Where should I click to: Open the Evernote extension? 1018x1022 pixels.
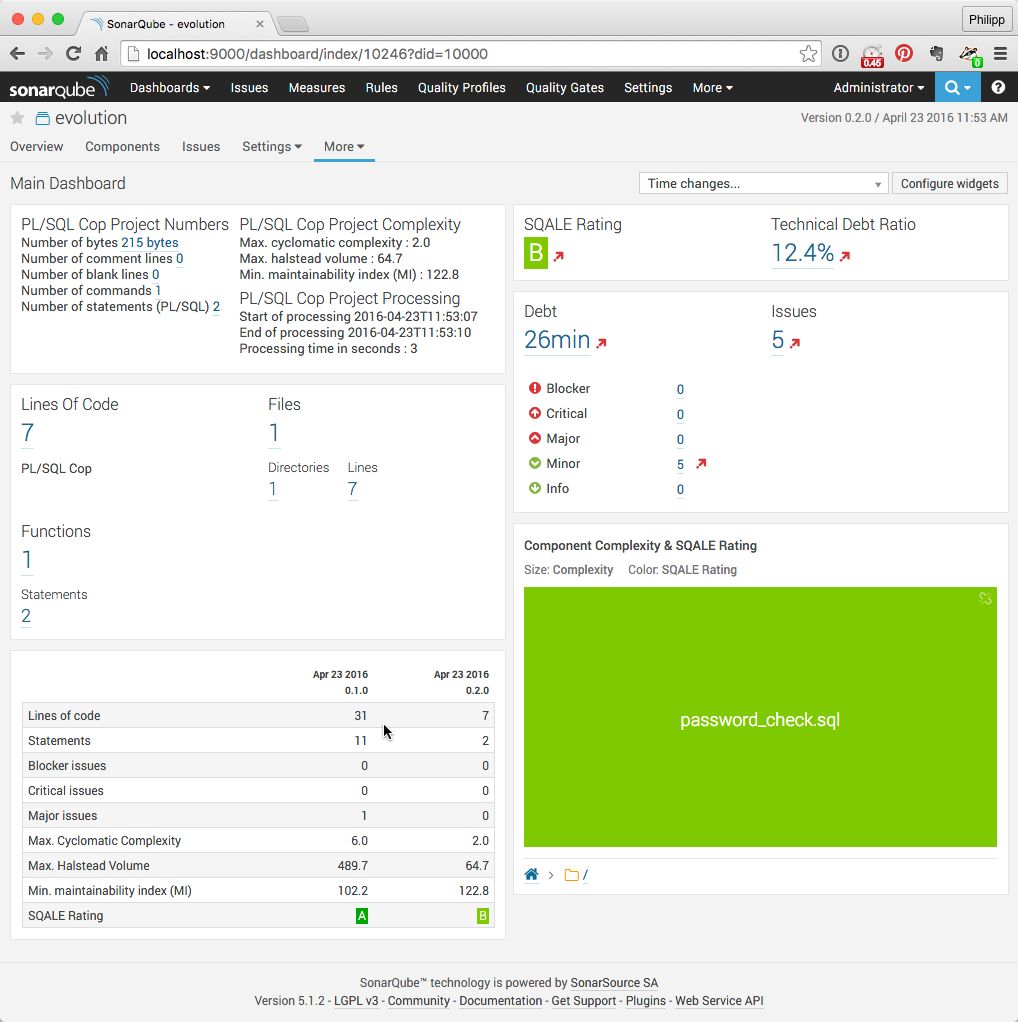937,53
